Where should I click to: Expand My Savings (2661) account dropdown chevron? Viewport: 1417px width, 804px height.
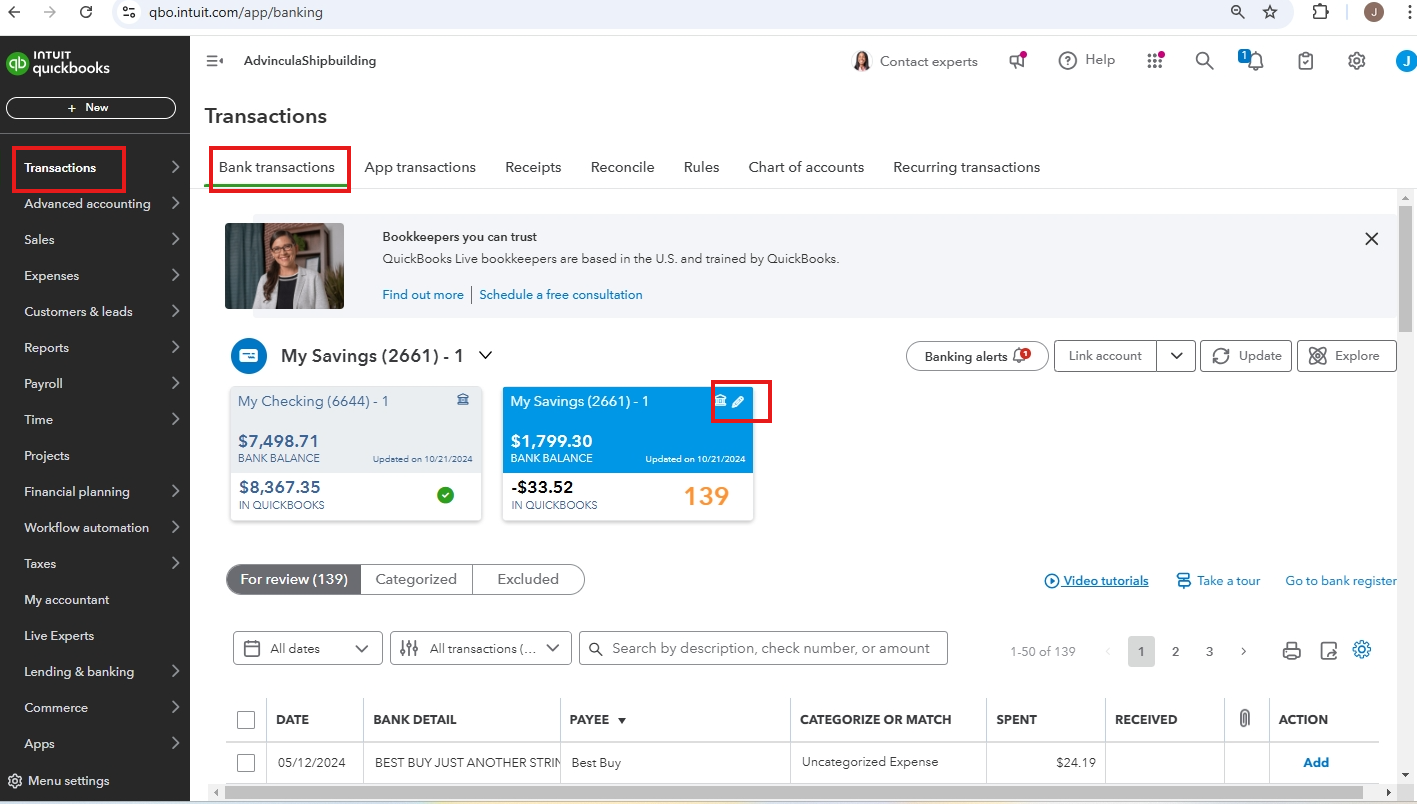tap(486, 355)
